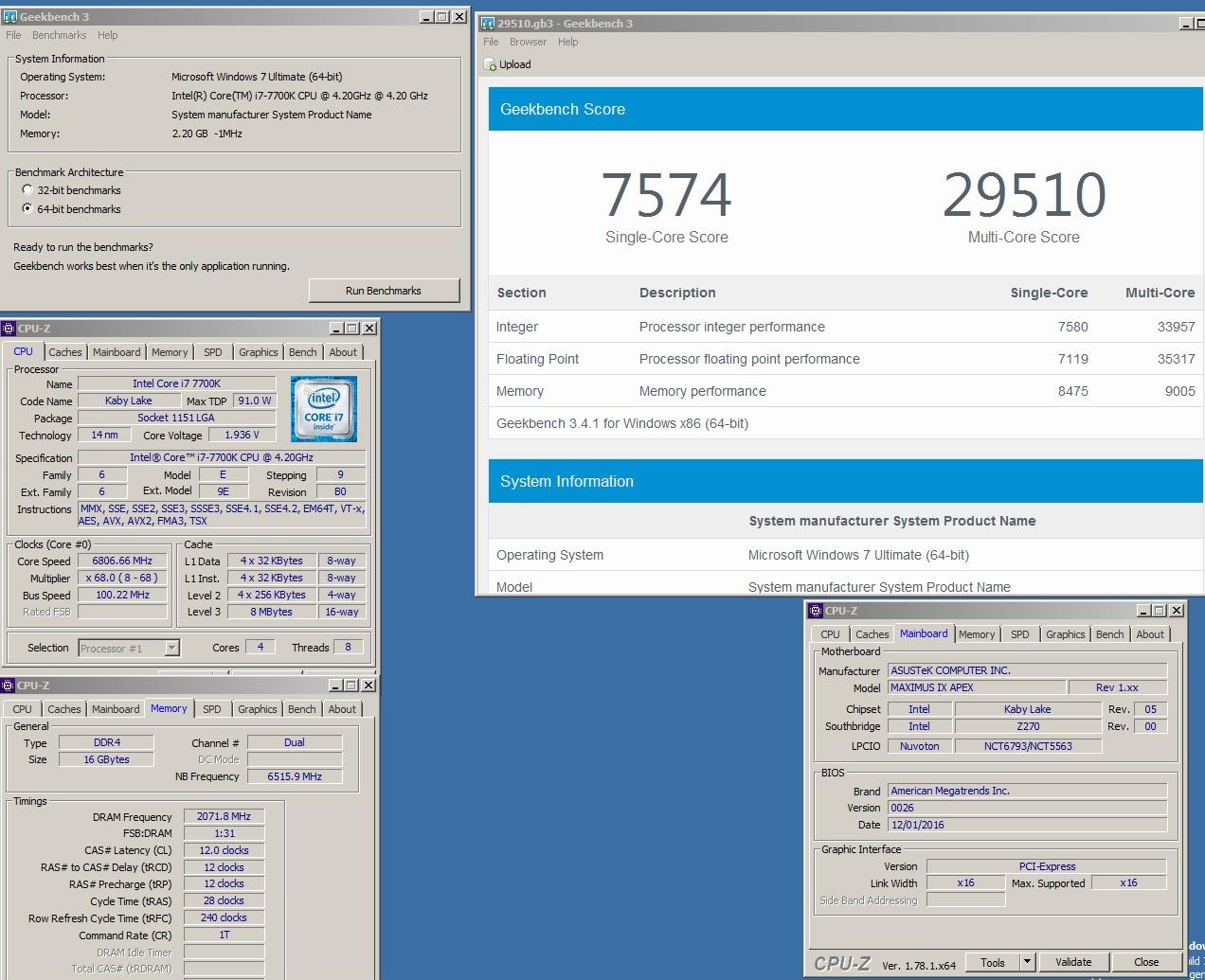Select 64-bit benchmarks radio button
The height and width of the screenshot is (980, 1205).
[x=27, y=208]
